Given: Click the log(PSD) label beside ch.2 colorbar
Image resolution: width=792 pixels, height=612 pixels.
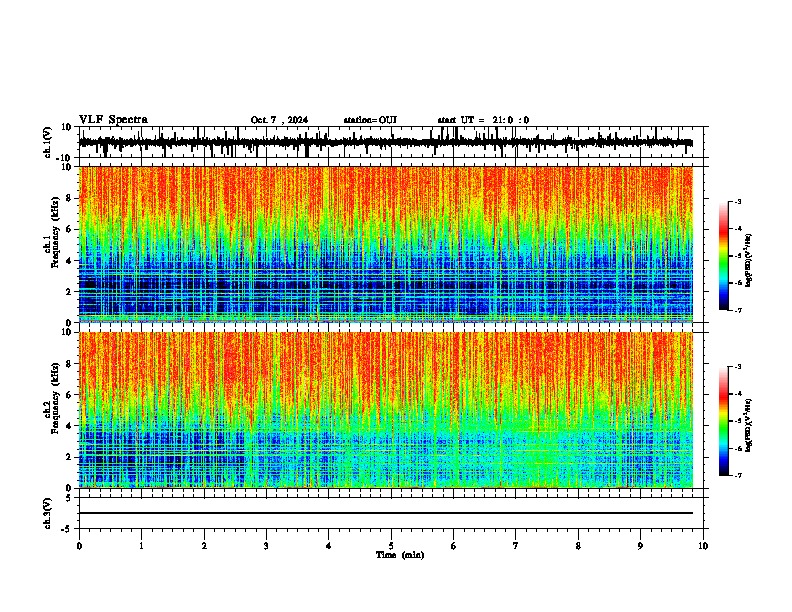Looking at the screenshot, I should coord(748,425).
